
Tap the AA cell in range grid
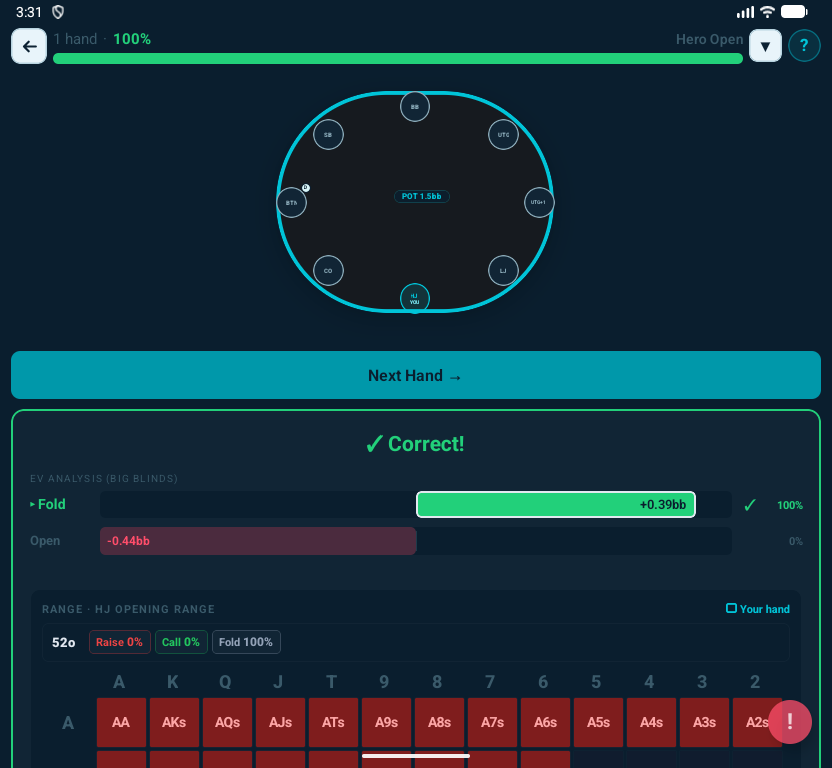(x=121, y=722)
